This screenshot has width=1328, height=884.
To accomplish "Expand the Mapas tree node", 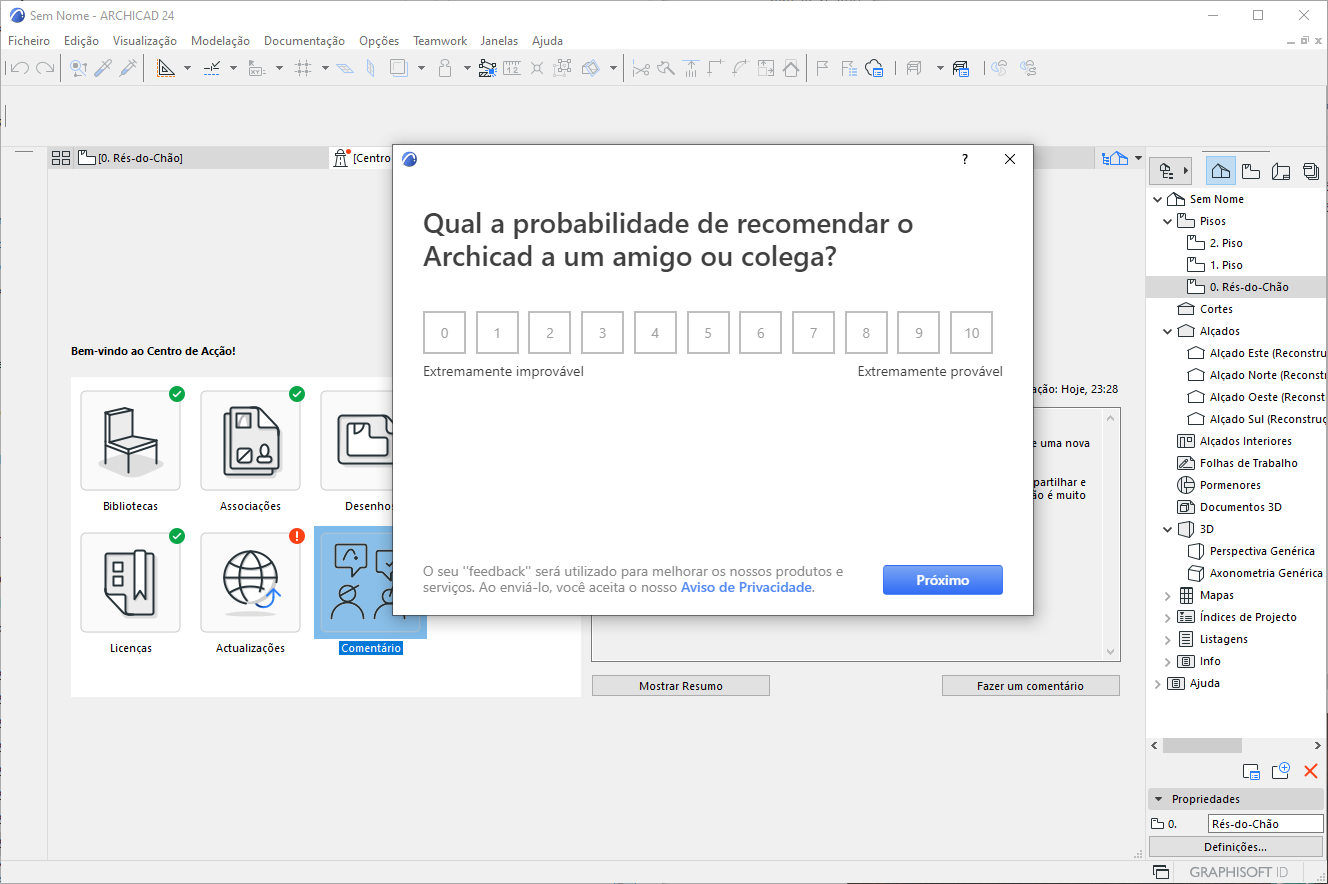I will pos(1168,595).
